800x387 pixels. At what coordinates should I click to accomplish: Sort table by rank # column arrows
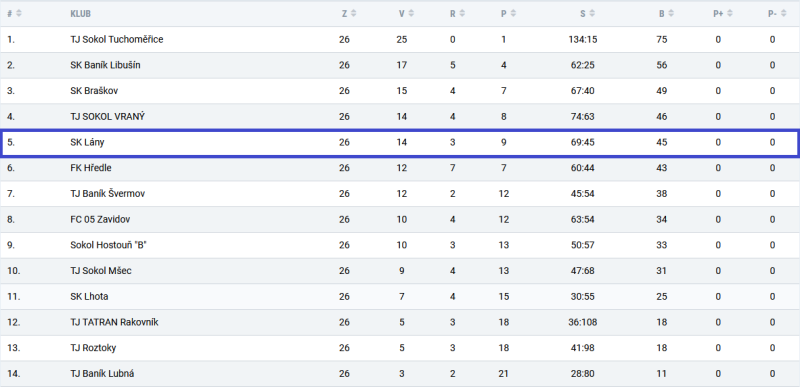(19, 14)
